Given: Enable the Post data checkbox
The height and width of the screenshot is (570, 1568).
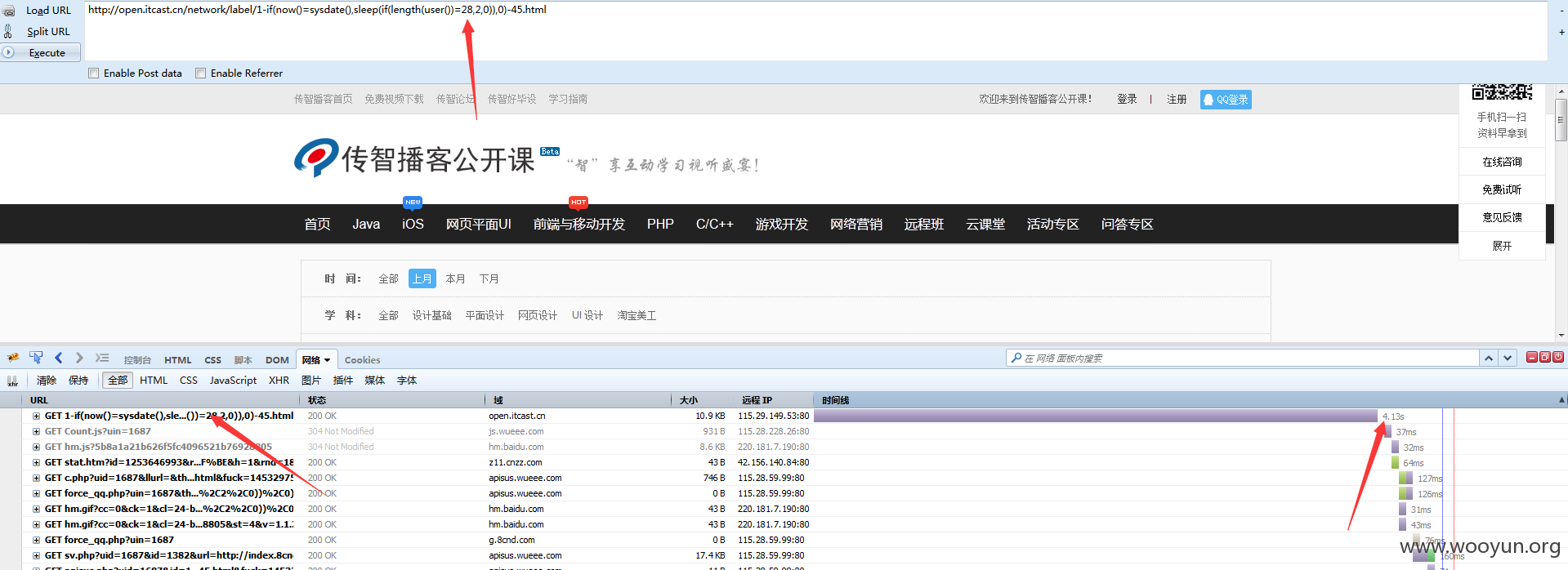Looking at the screenshot, I should (x=94, y=73).
